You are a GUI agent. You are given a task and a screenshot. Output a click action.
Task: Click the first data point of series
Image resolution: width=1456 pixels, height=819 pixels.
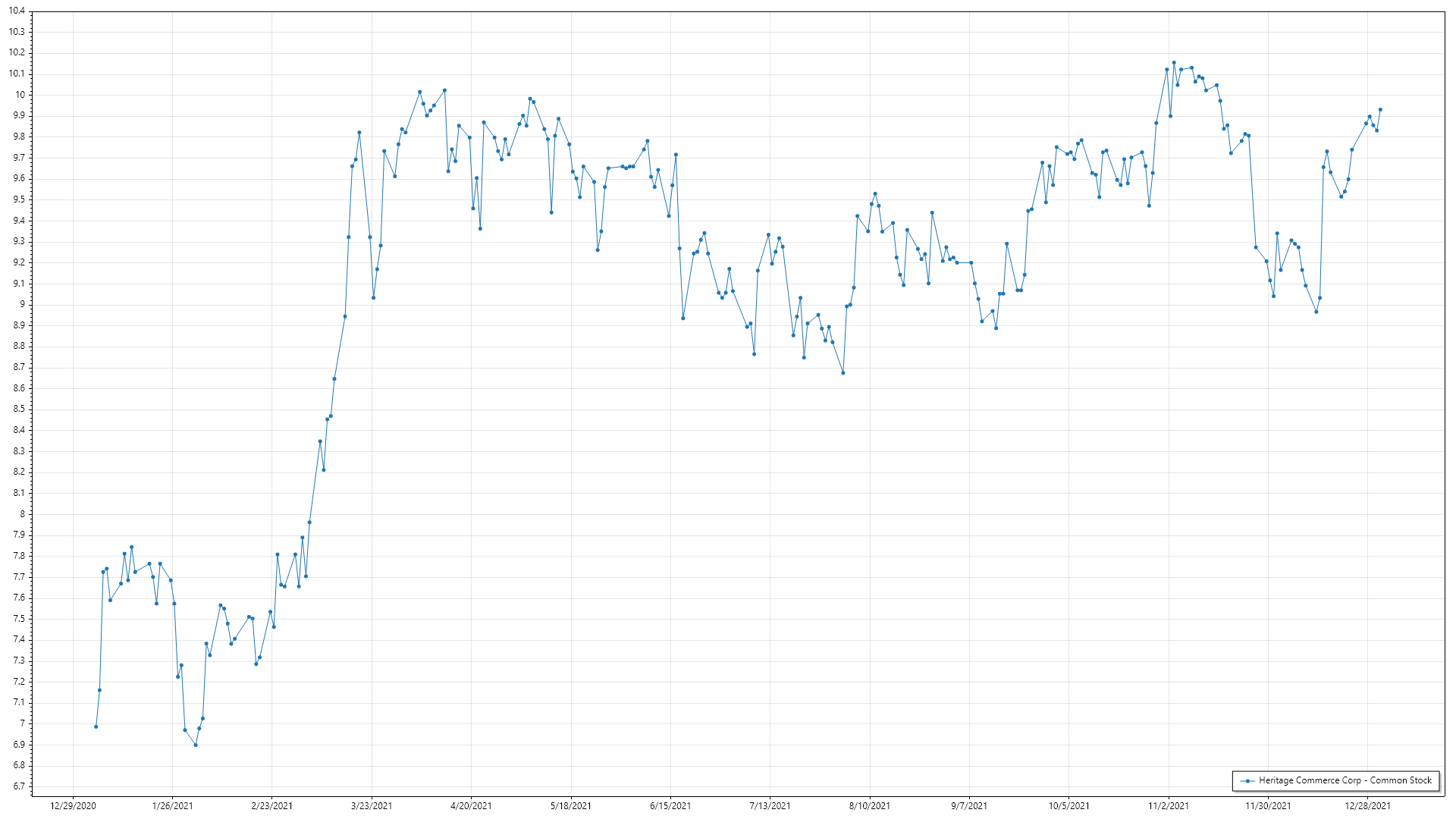point(96,726)
